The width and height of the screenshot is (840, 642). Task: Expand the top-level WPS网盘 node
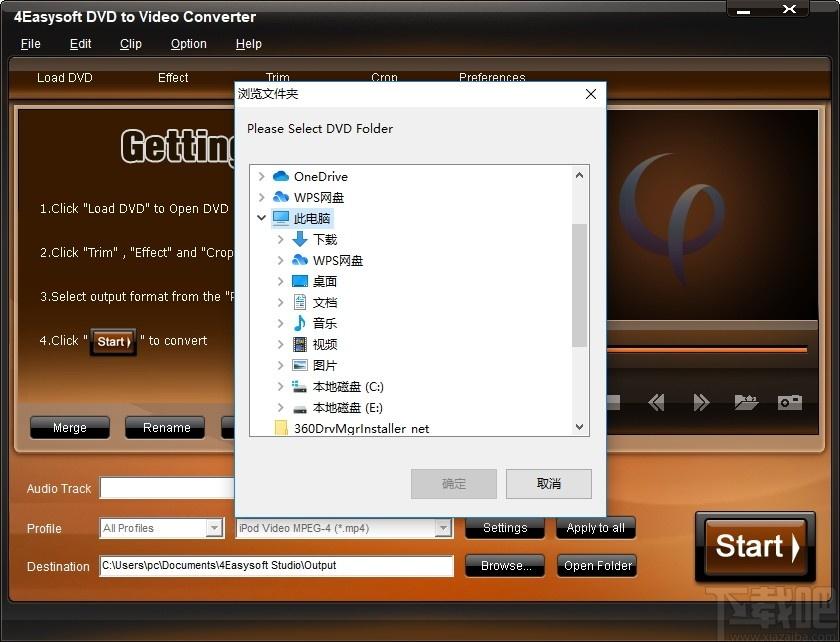point(261,197)
